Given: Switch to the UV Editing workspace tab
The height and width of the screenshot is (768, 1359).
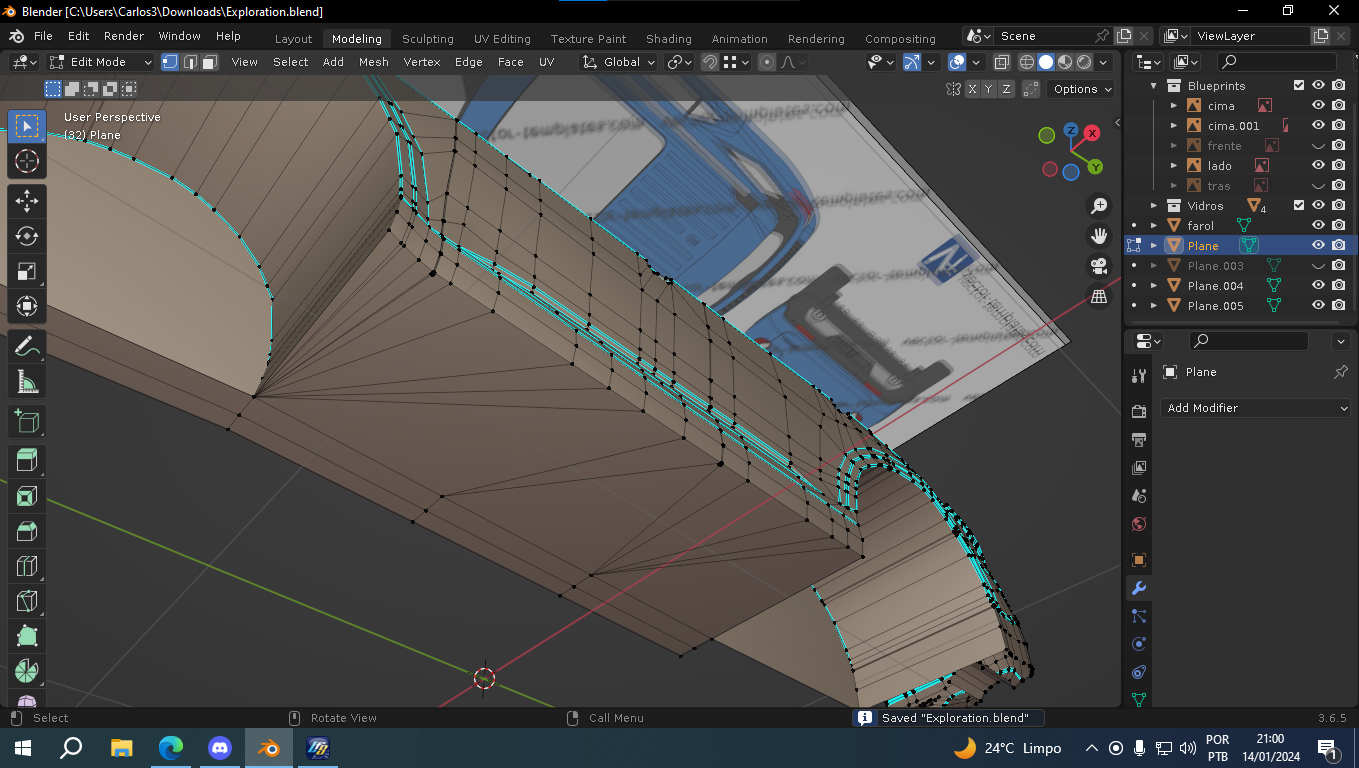Looking at the screenshot, I should point(502,39).
